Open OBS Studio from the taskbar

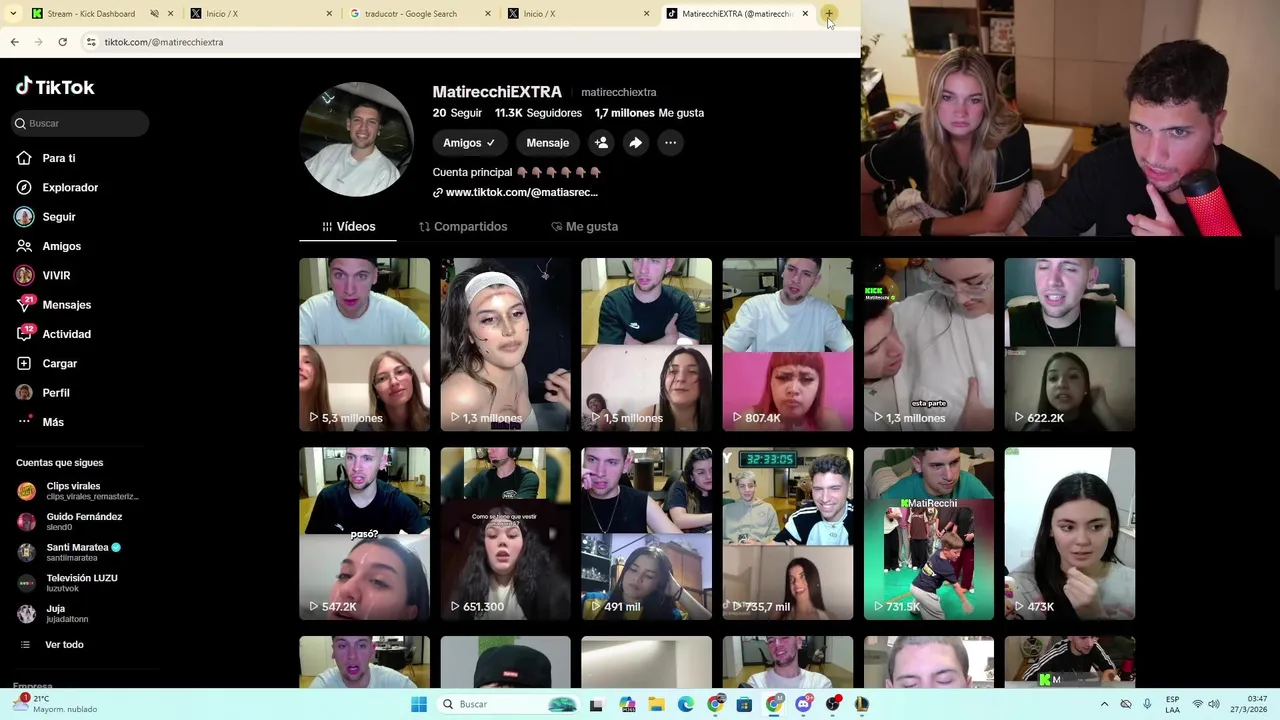[832, 704]
